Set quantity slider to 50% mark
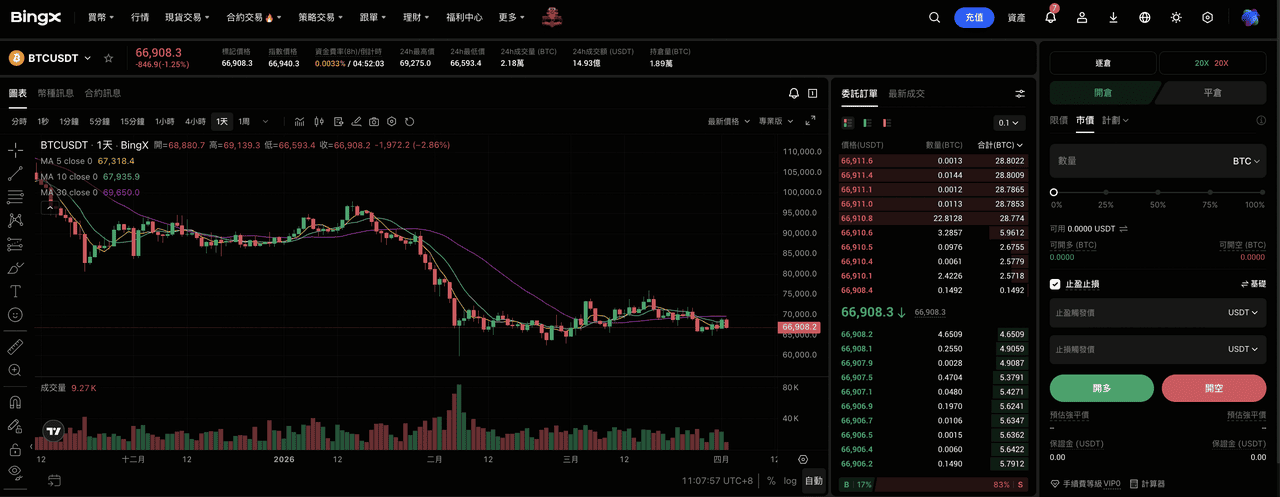The image size is (1280, 497). [1157, 192]
